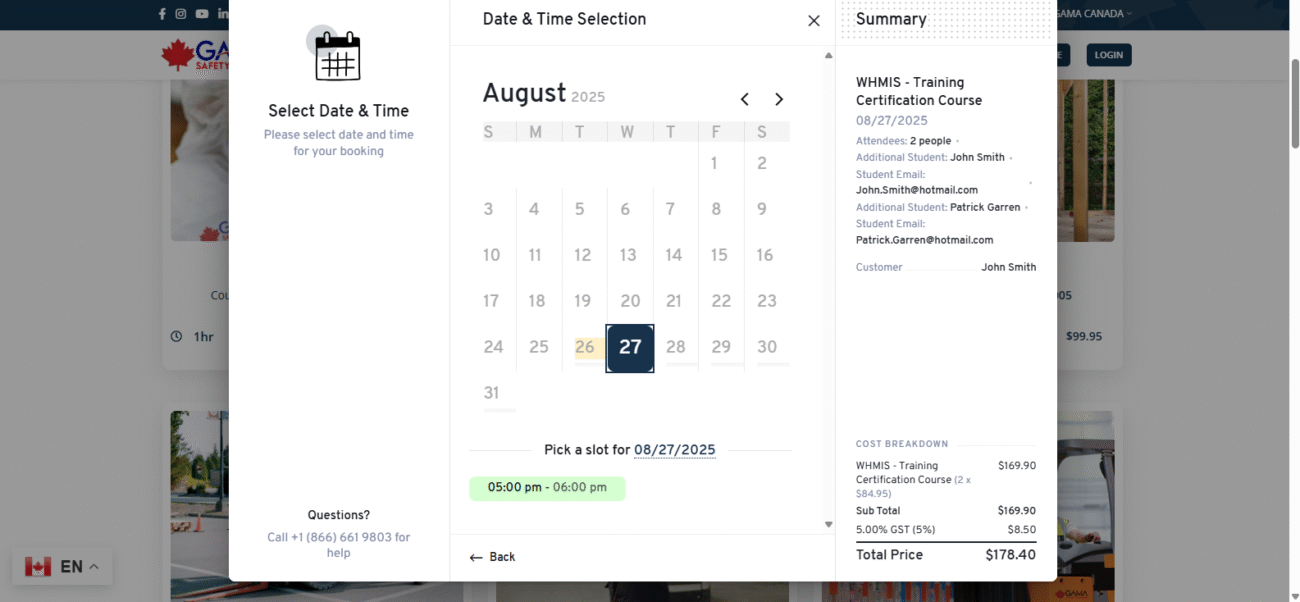Go back using the Back button

[x=493, y=557]
